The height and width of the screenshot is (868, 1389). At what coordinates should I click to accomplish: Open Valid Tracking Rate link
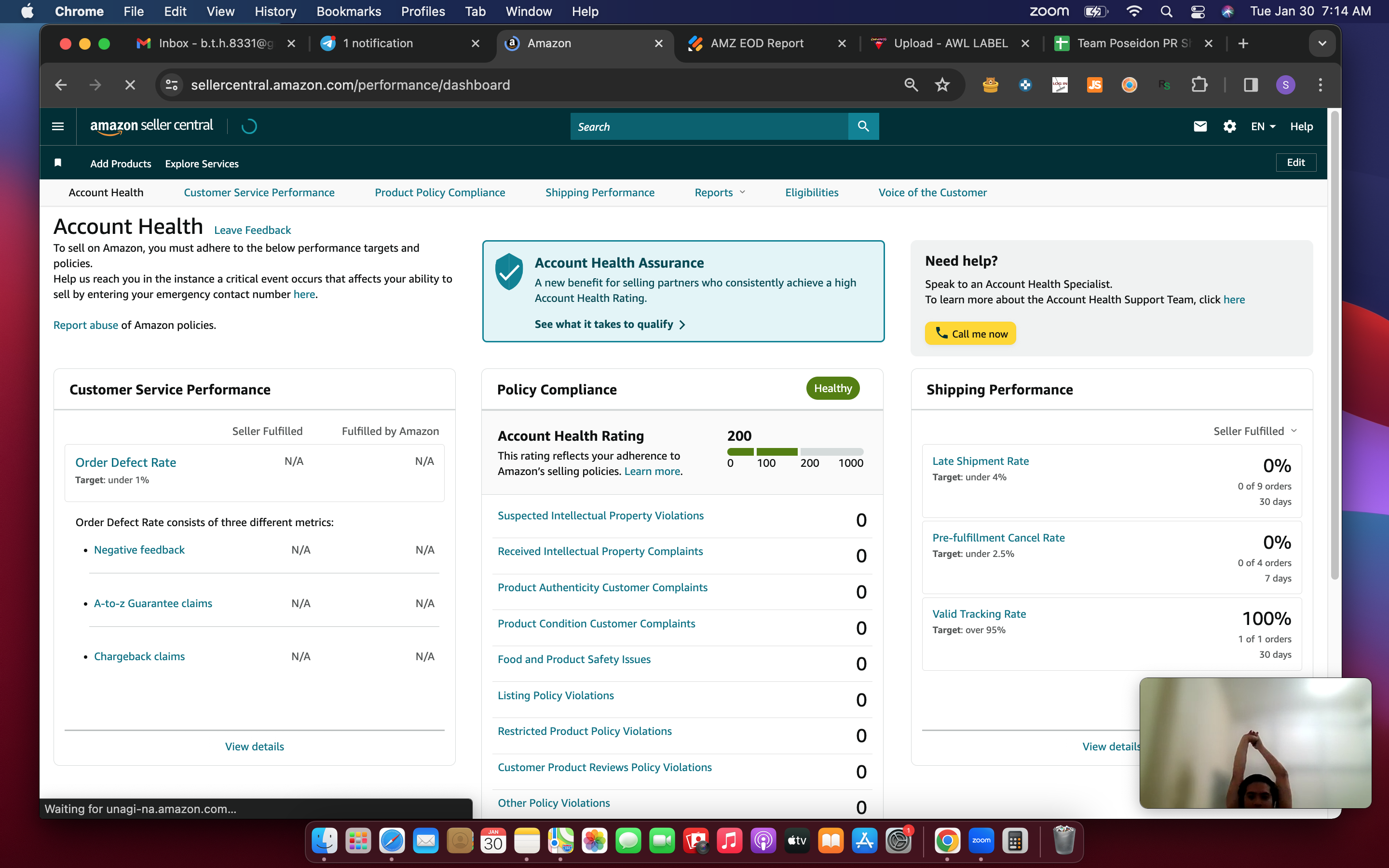(979, 614)
